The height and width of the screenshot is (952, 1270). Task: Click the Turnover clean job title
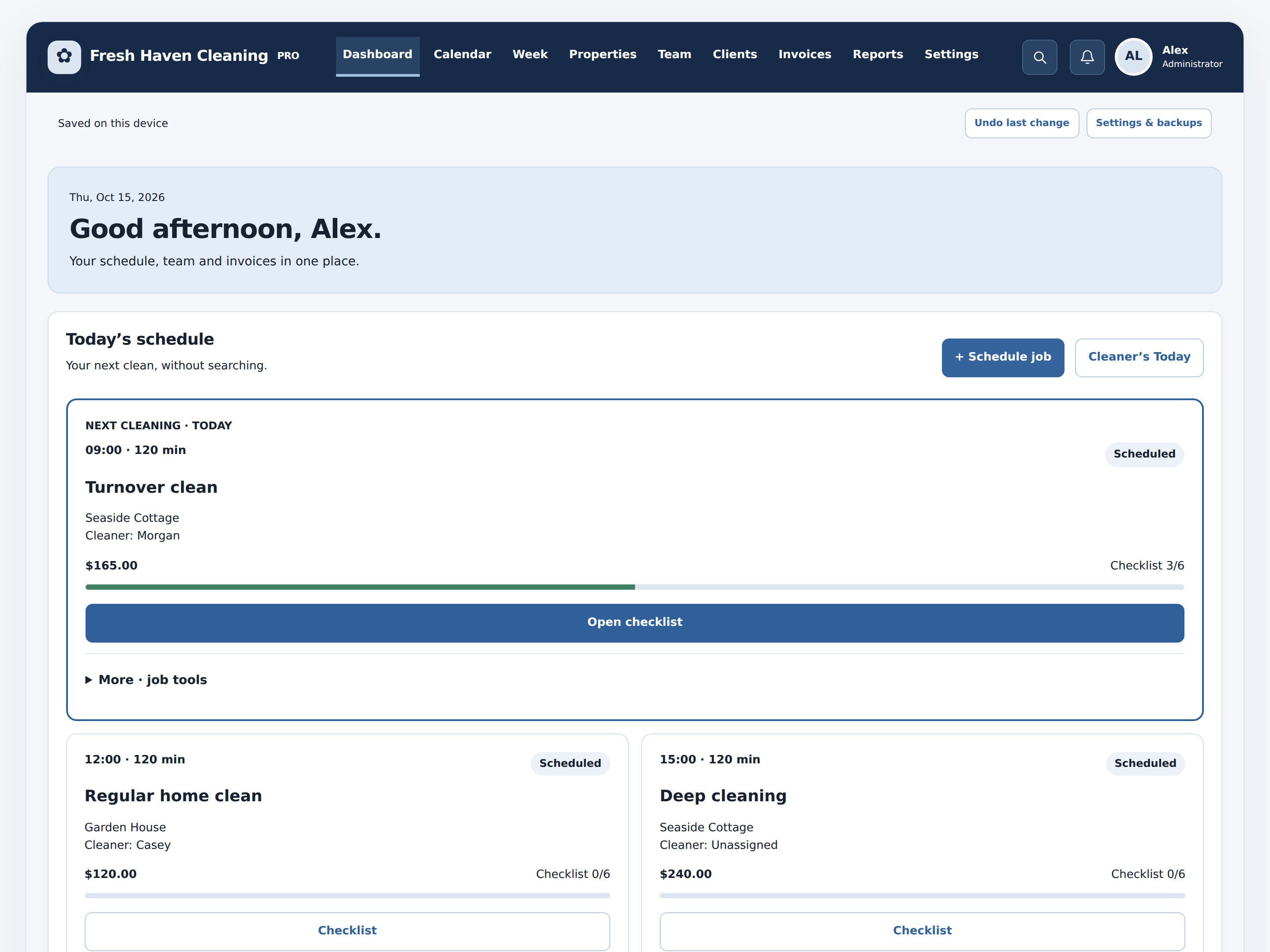152,487
